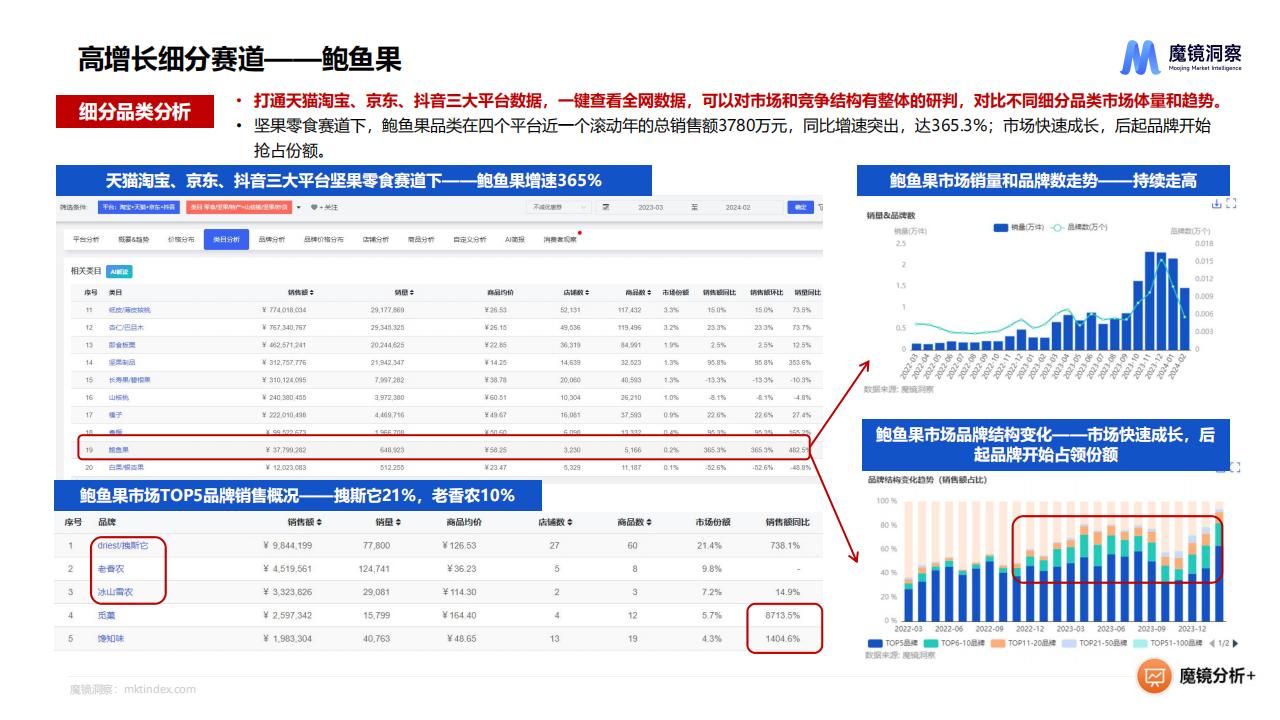
Task: Open the 鲍鱼果 category link
Action: pos(119,450)
